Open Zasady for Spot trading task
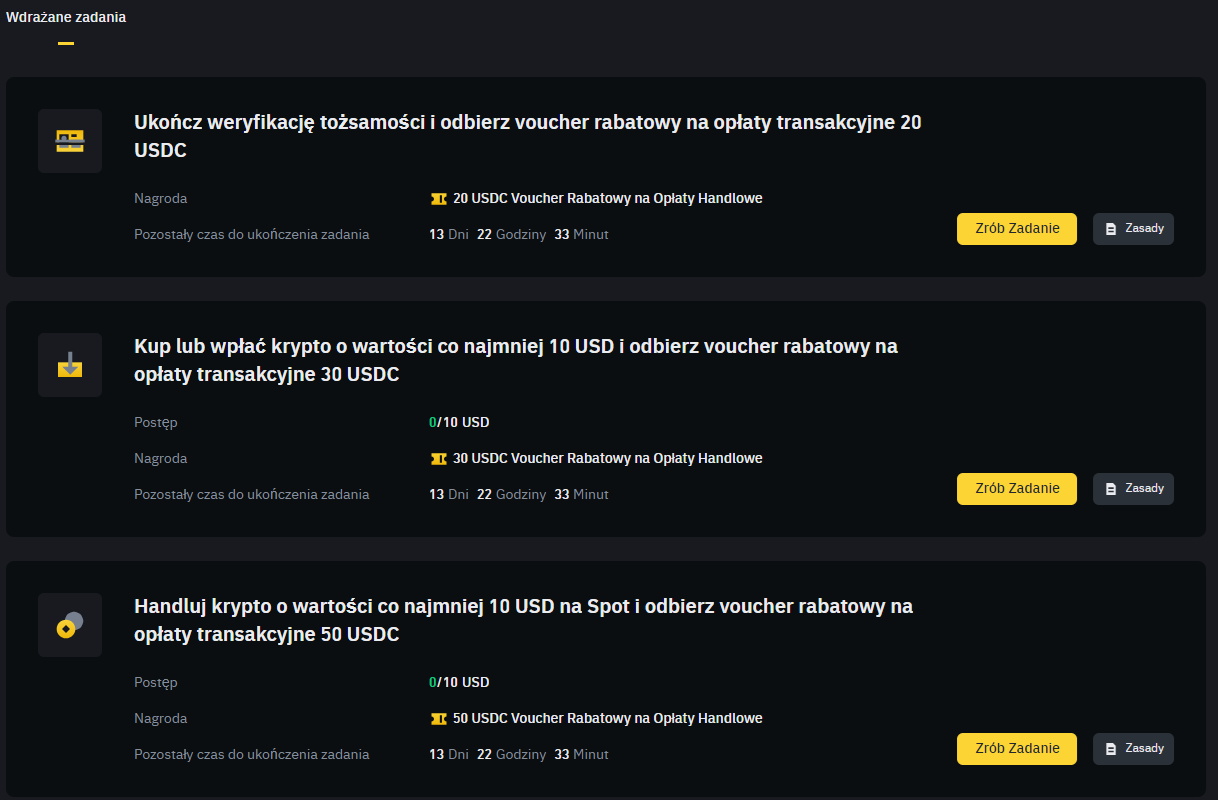 tap(1133, 748)
